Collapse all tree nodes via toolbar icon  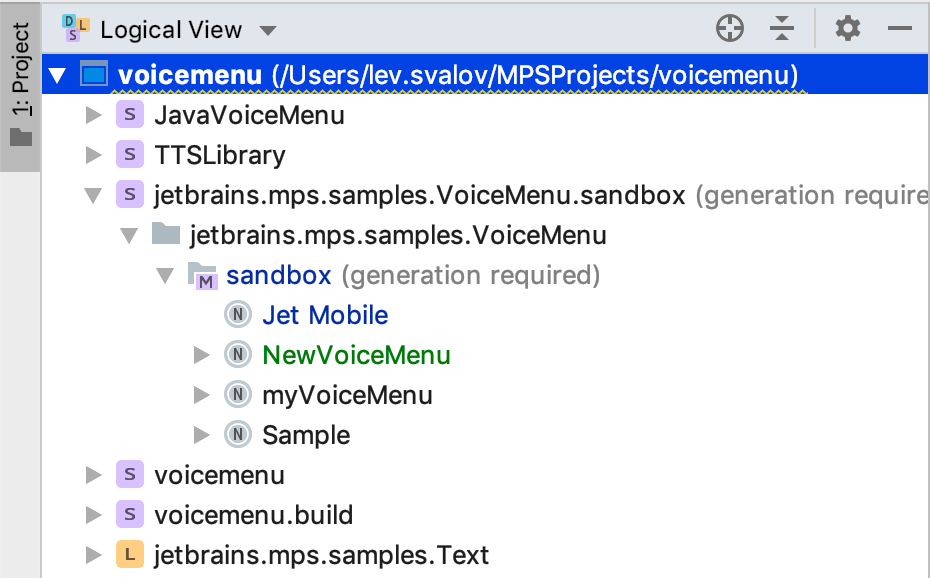click(x=782, y=28)
